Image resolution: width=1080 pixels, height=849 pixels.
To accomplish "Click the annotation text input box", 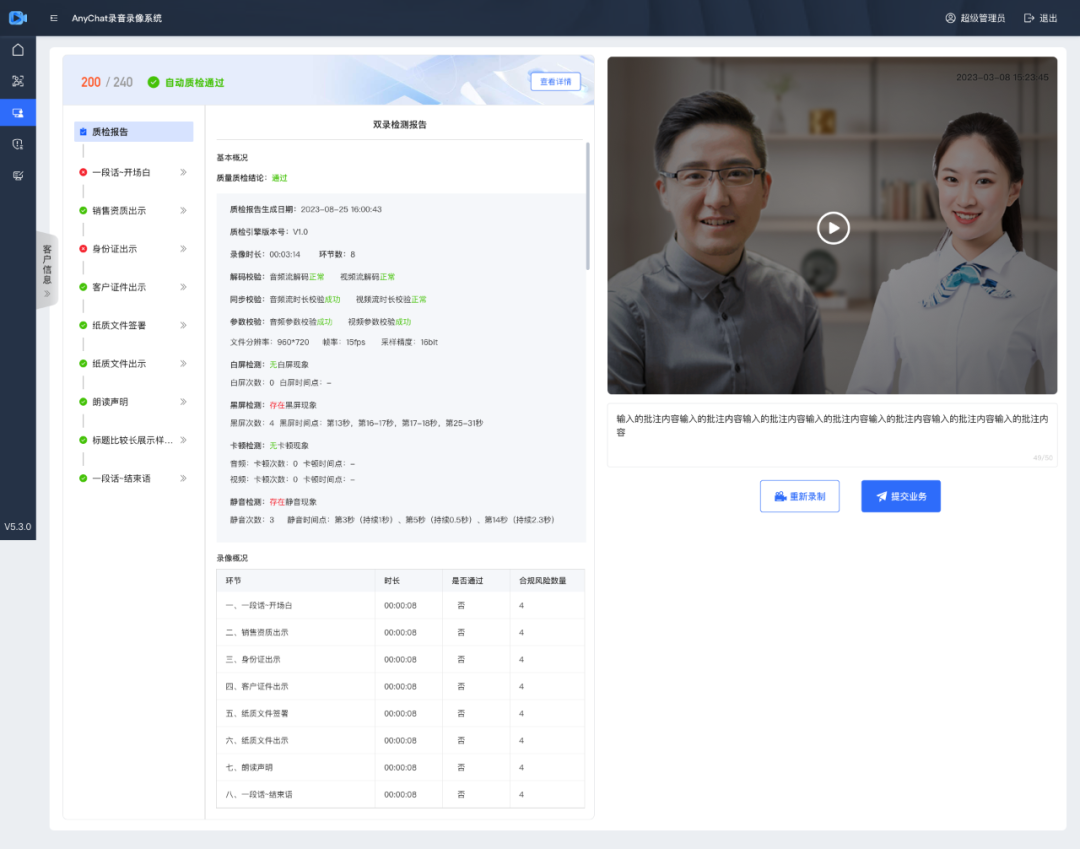I will (x=831, y=435).
